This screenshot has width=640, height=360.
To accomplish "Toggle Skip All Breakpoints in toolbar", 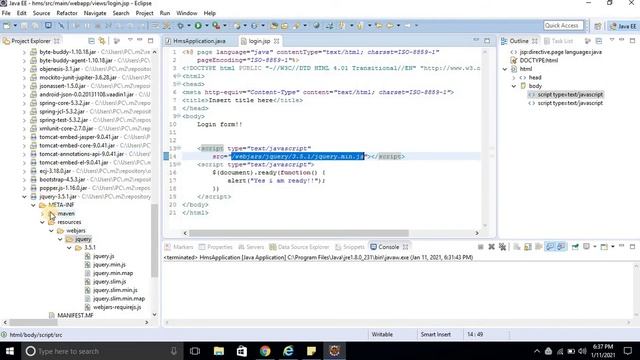I will coord(61,26).
